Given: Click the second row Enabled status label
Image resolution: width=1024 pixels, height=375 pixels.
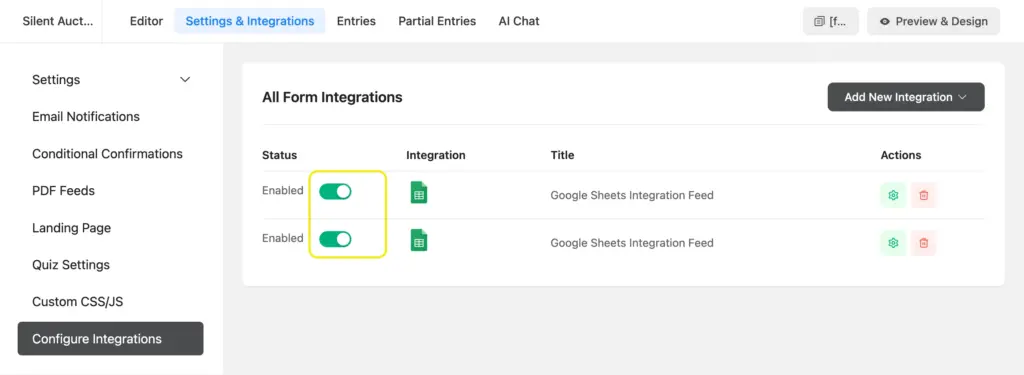Looking at the screenshot, I should click(x=283, y=238).
